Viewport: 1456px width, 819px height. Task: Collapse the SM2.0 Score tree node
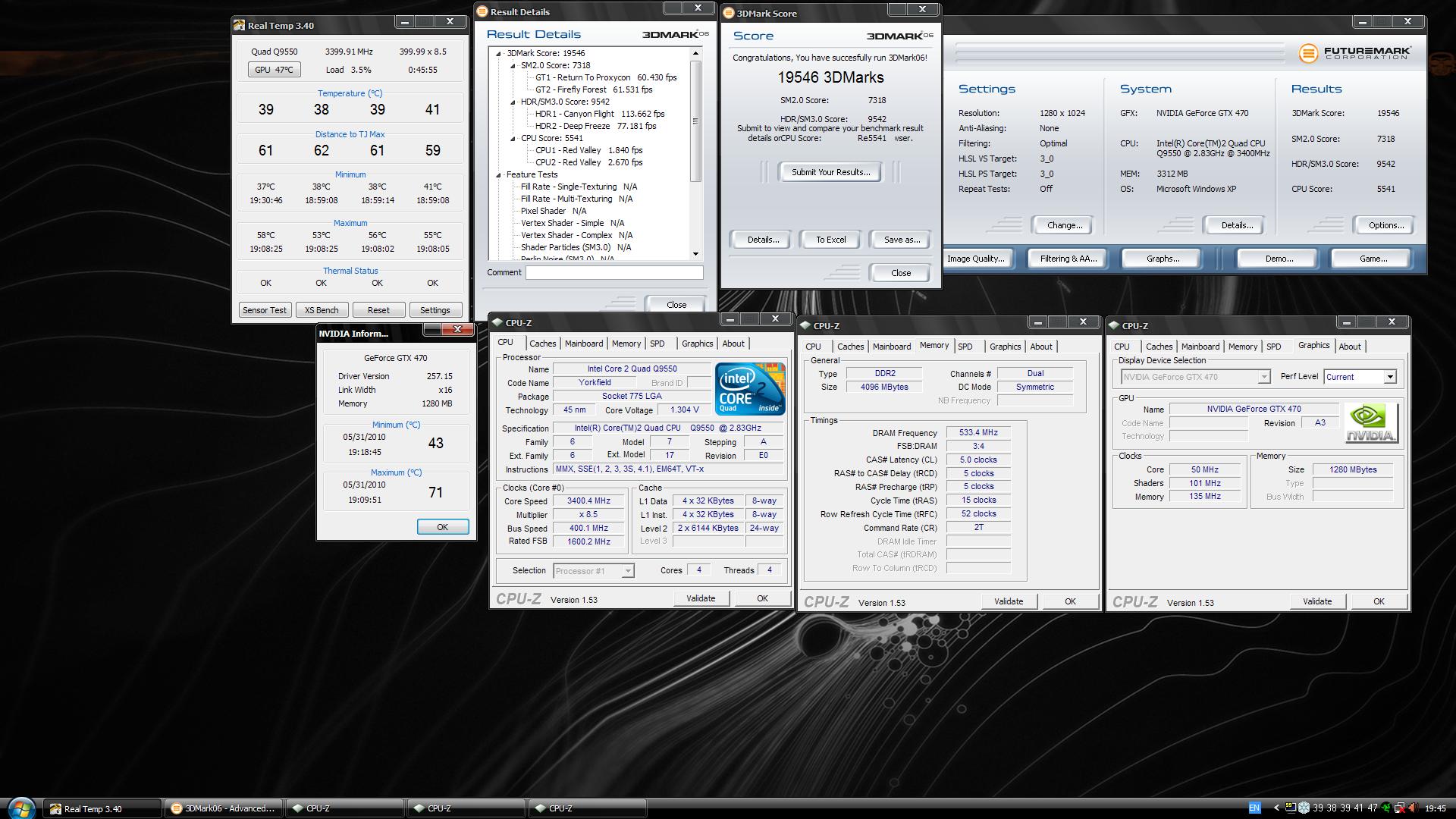coord(513,65)
